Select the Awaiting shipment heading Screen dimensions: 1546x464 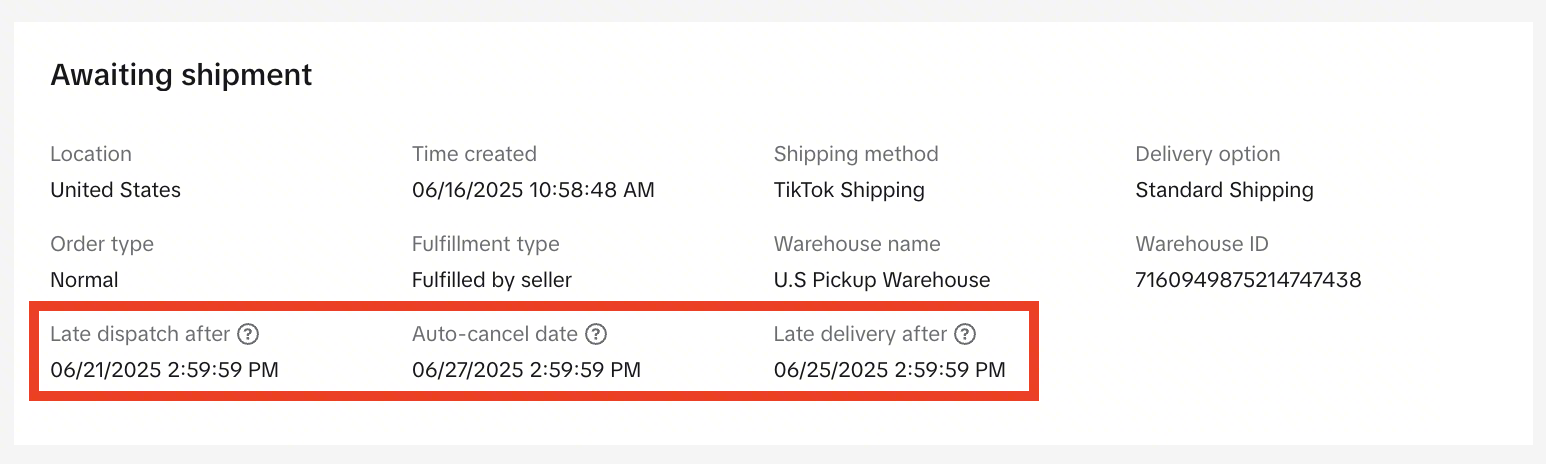(x=181, y=74)
